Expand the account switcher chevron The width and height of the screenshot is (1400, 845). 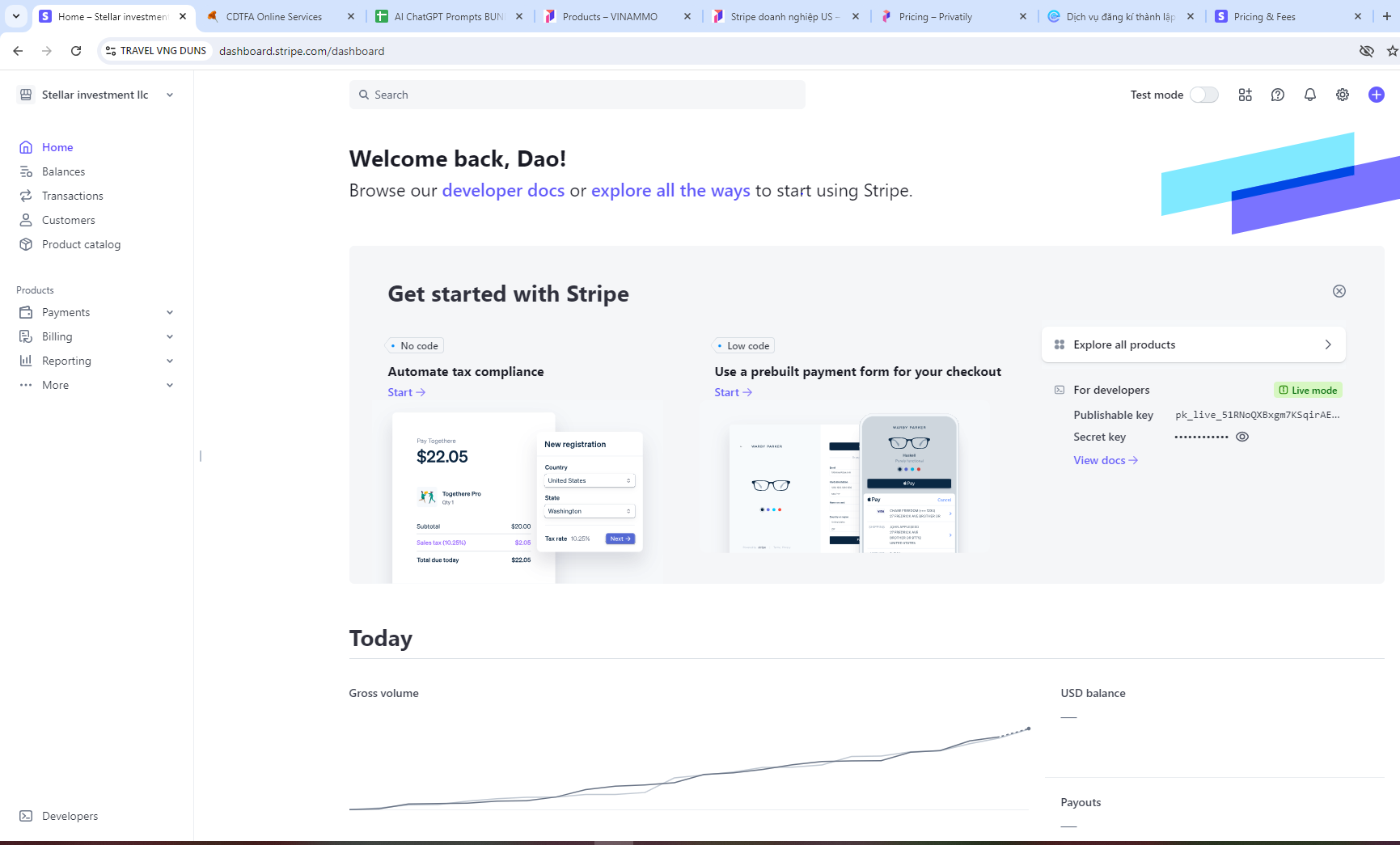click(170, 95)
